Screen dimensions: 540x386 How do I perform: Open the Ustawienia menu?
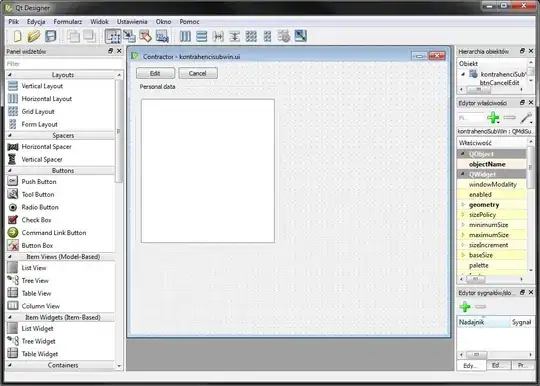[x=132, y=22]
